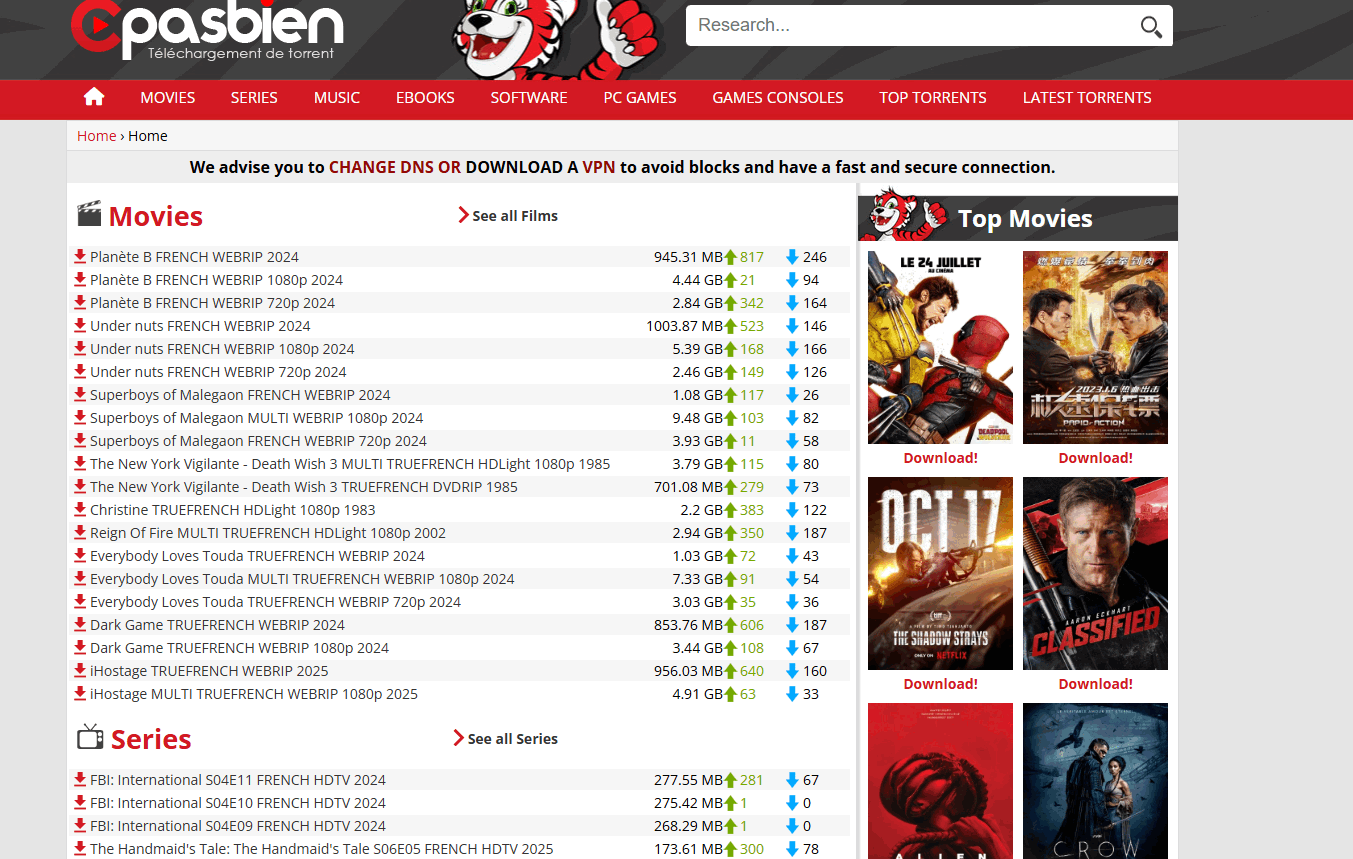This screenshot has height=859, width=1353.
Task: Click blue leechers arrow on Reign Of Fire row
Action: (x=792, y=533)
